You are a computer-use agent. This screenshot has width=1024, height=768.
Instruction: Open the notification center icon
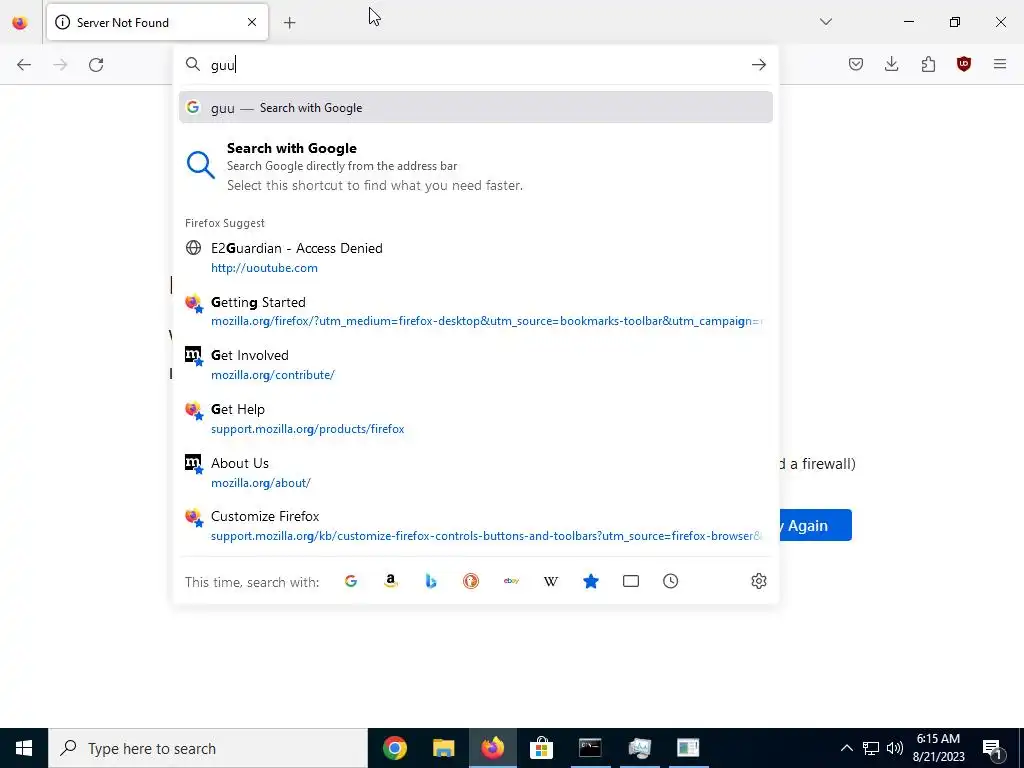[x=993, y=749]
